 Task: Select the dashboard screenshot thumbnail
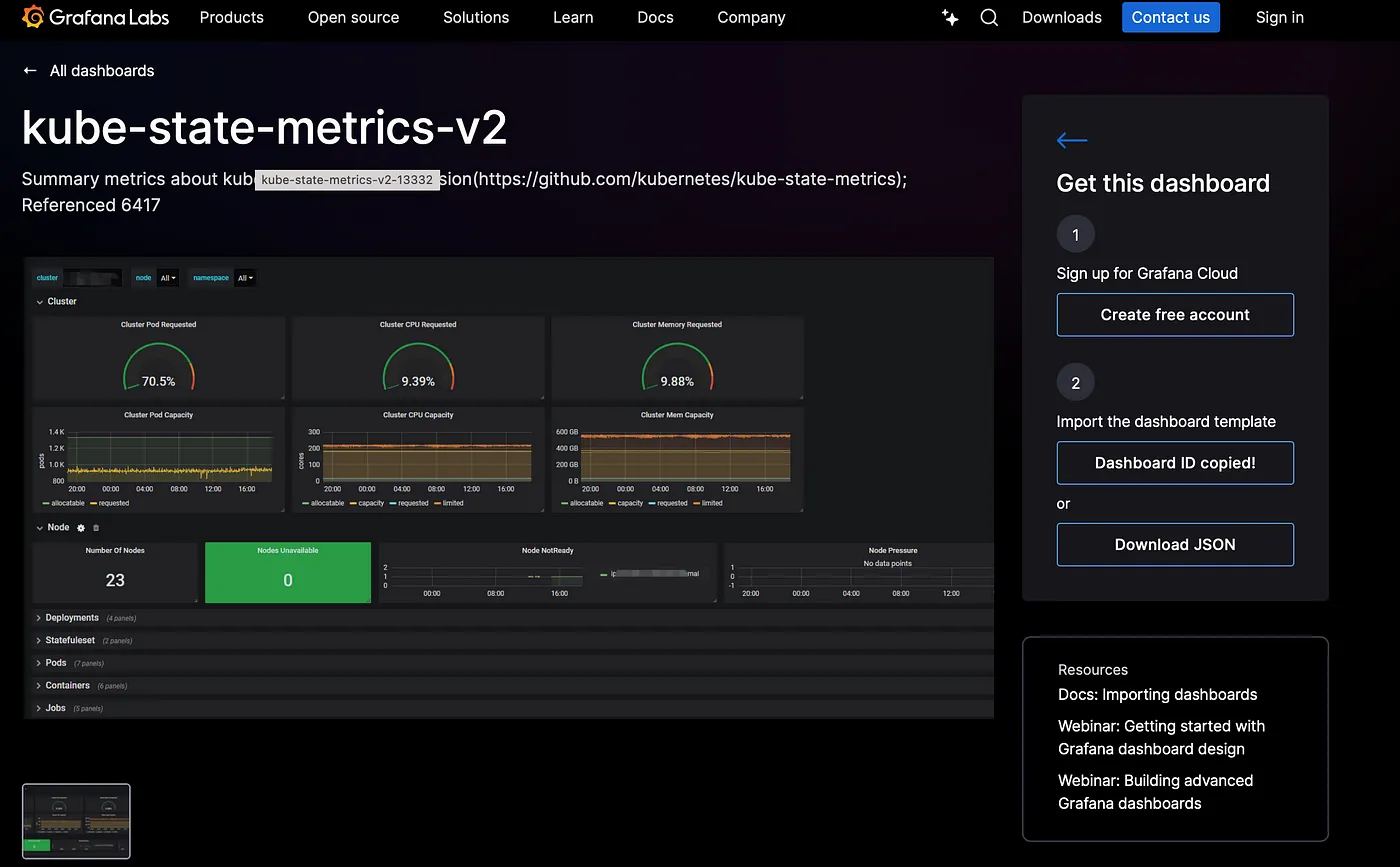point(76,821)
